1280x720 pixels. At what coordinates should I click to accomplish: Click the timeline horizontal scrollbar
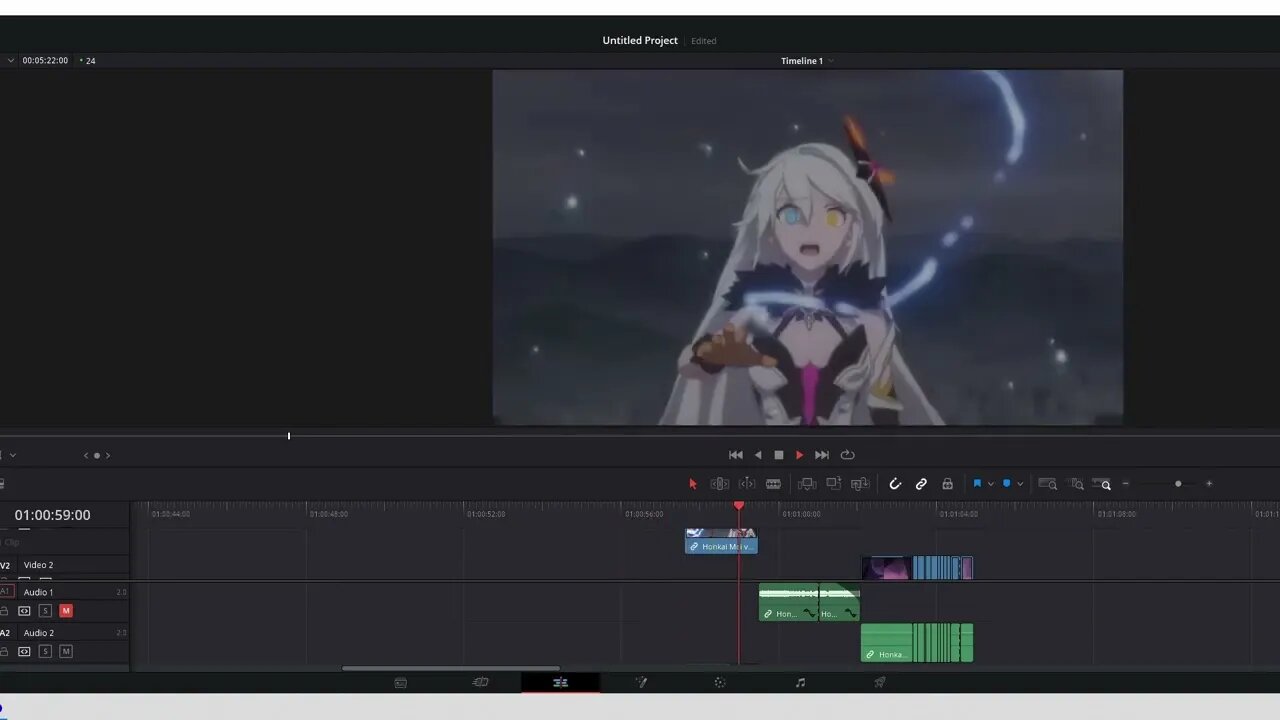(451, 668)
